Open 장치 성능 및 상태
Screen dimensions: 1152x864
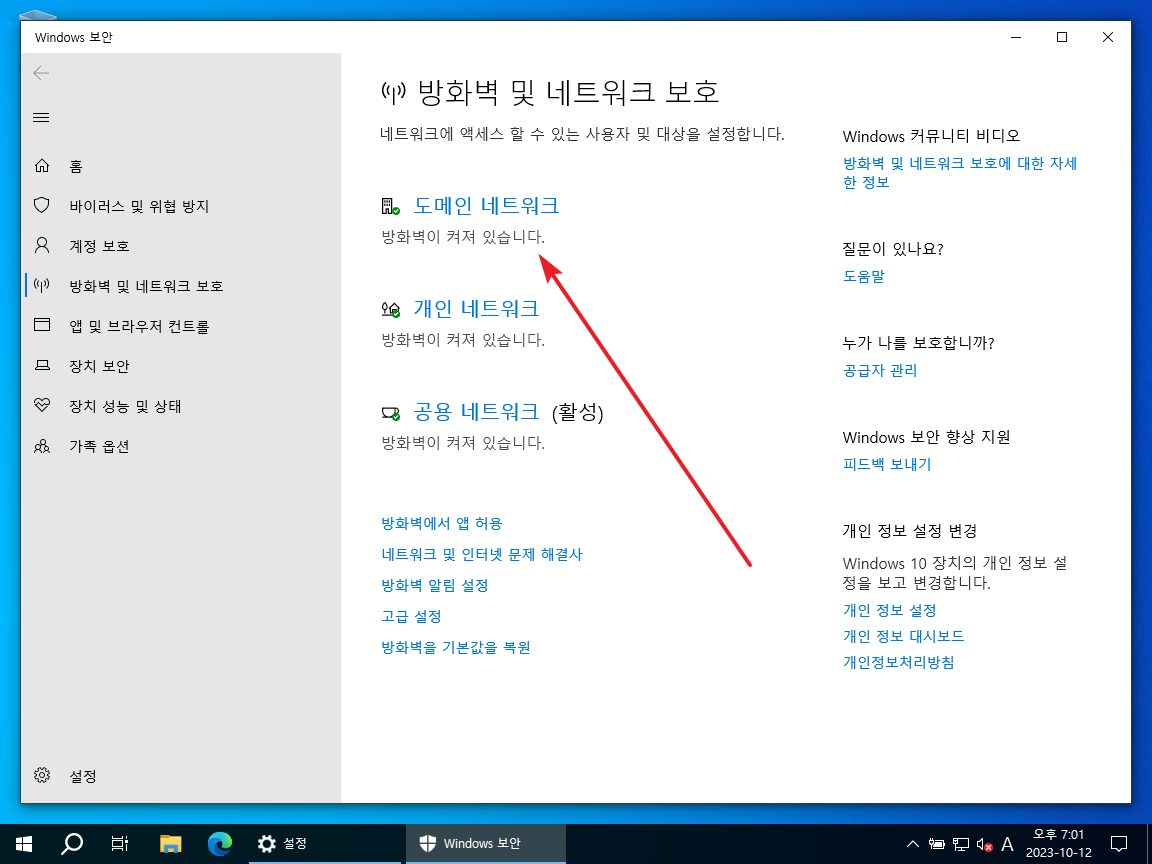coord(125,406)
